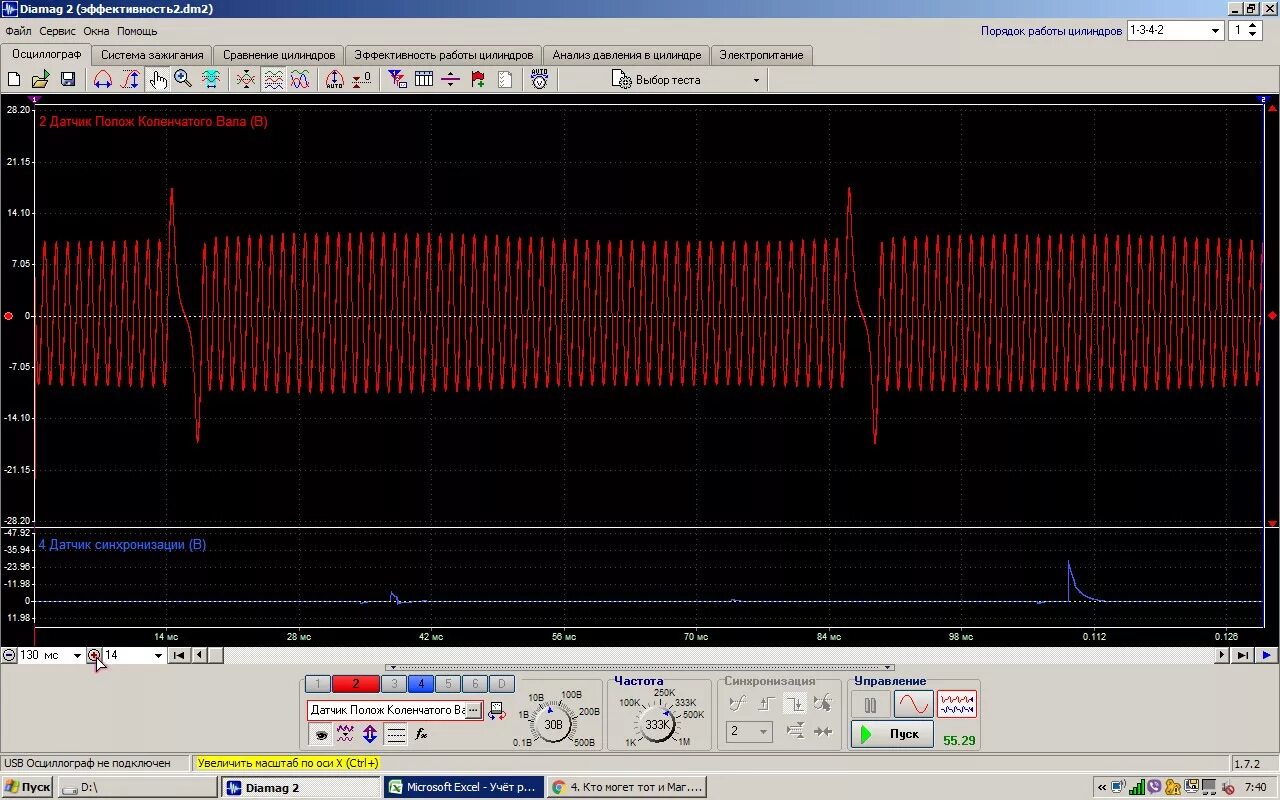
Task: Toggle channel 6 button
Action: click(474, 684)
